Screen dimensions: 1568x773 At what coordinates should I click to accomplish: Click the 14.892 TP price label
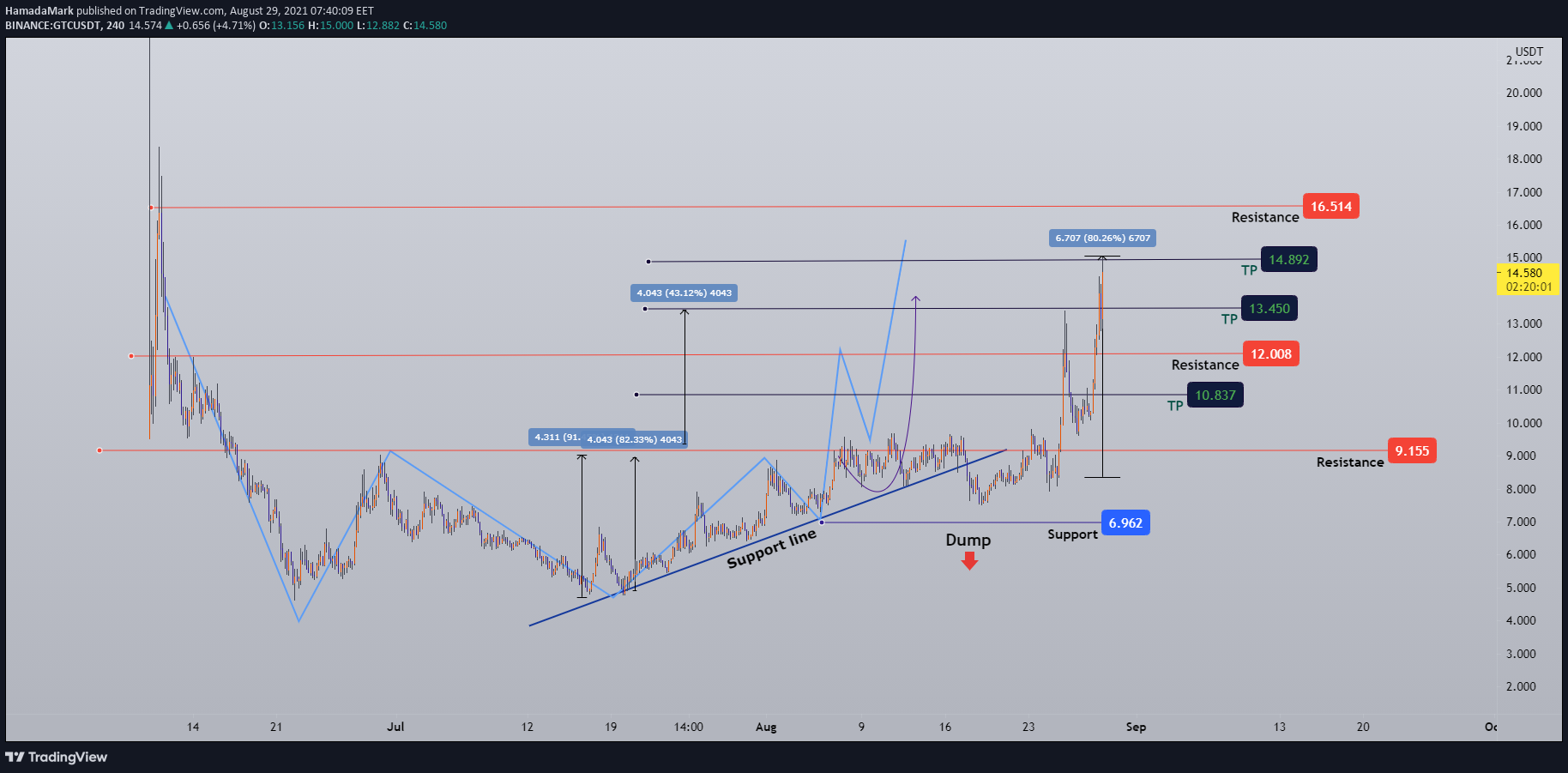(x=1288, y=260)
